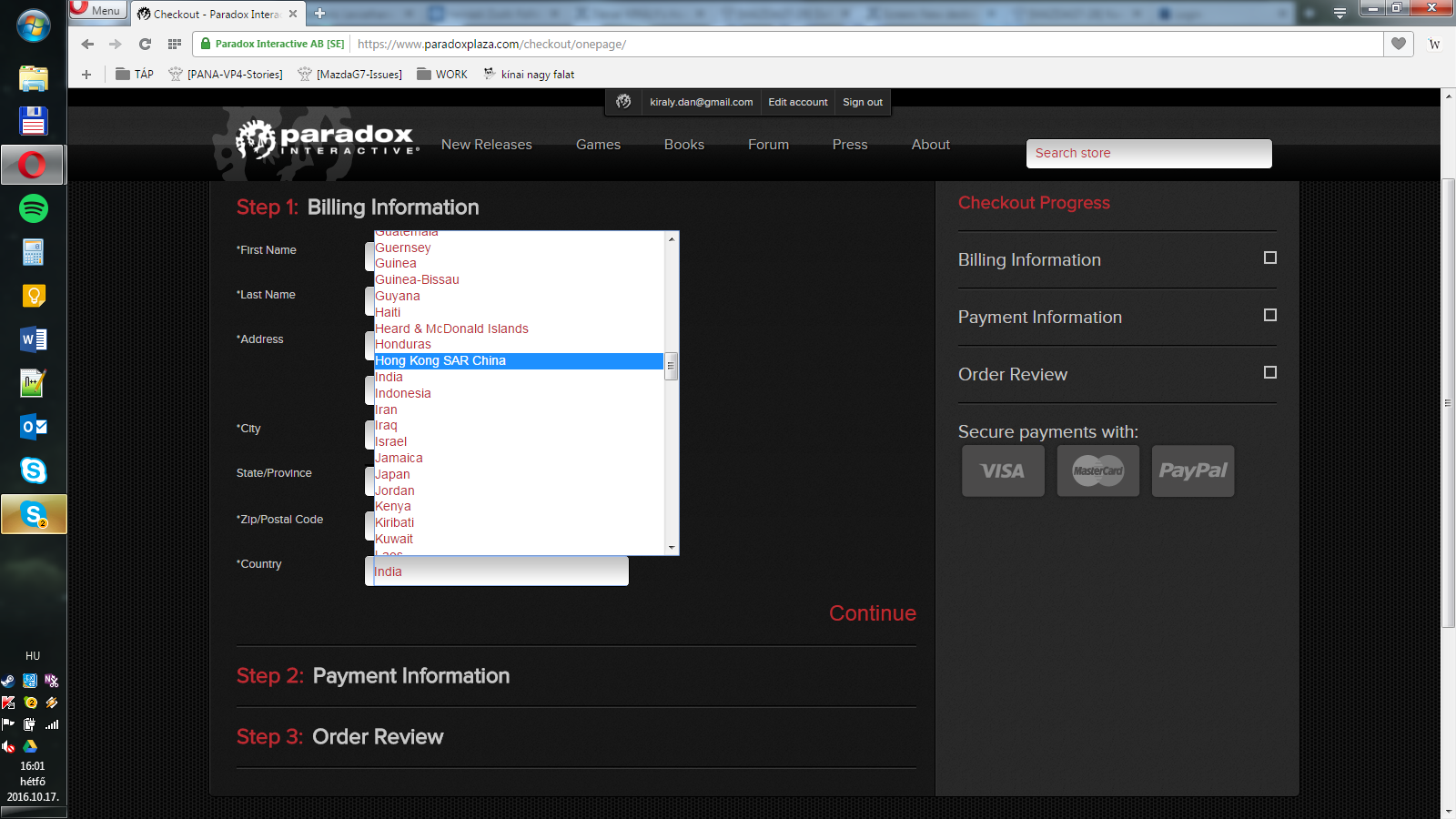This screenshot has height=819, width=1456.
Task: Click the Paradox account avatar icon
Action: [623, 102]
